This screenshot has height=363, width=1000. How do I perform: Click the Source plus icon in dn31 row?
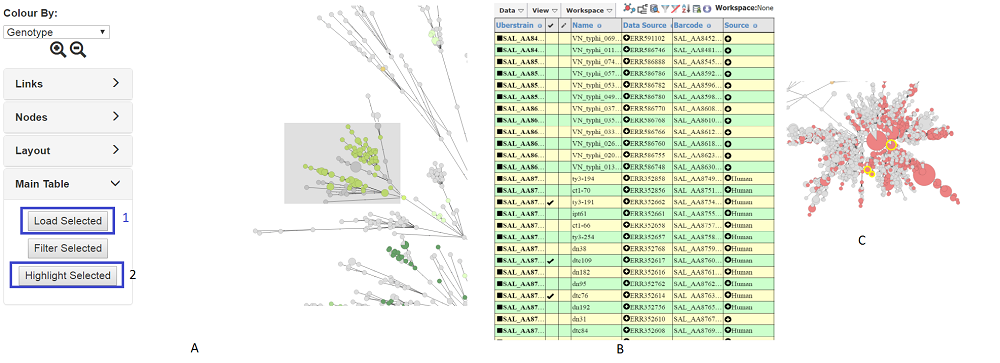coord(728,319)
